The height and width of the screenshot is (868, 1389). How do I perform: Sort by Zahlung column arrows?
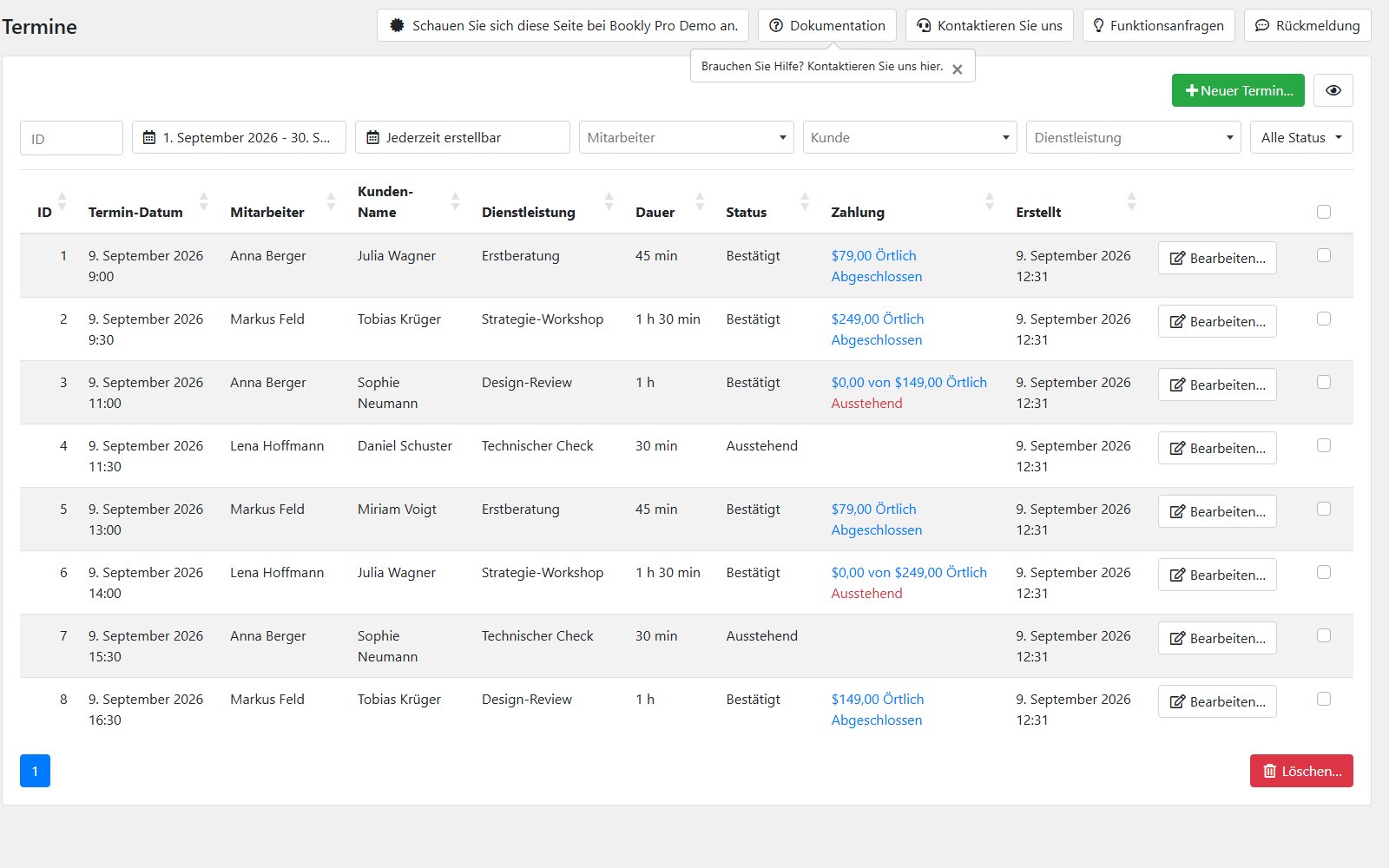990,201
